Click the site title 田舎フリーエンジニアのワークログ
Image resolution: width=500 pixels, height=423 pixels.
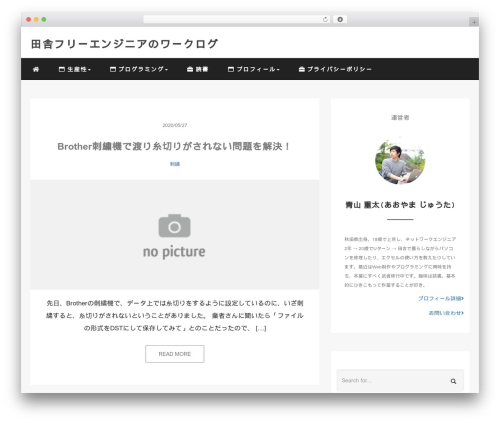tap(124, 44)
